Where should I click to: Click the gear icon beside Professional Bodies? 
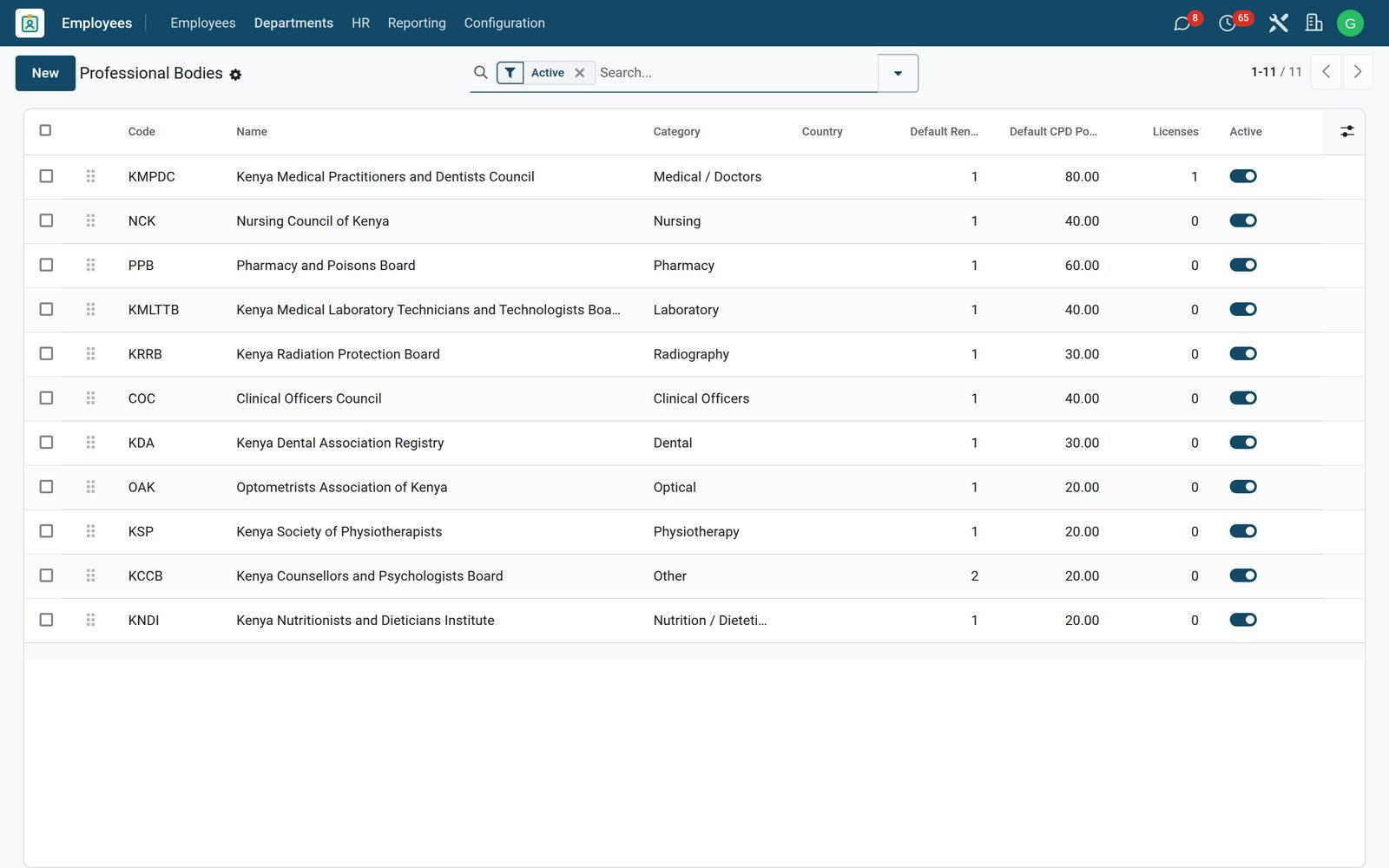pyautogui.click(x=235, y=75)
